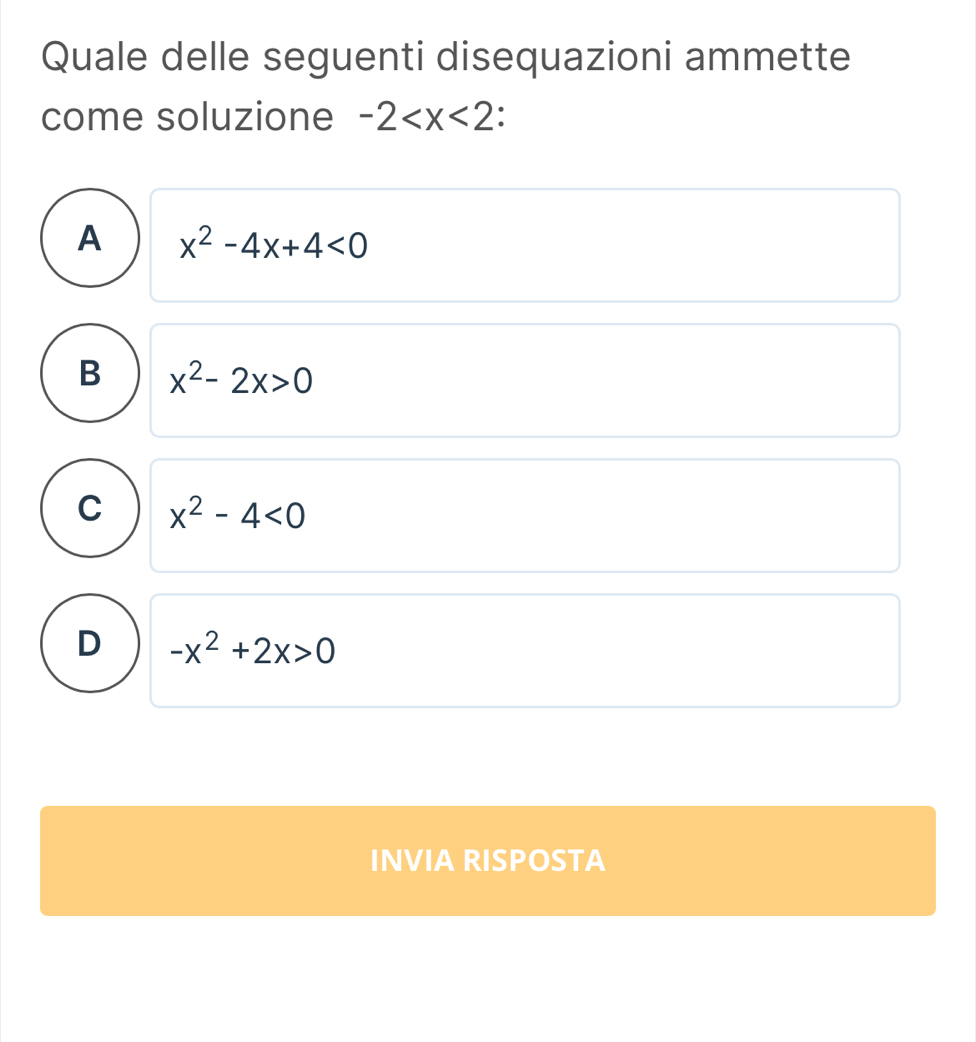Select radio circle C
This screenshot has height=1042, width=976.
(x=91, y=508)
